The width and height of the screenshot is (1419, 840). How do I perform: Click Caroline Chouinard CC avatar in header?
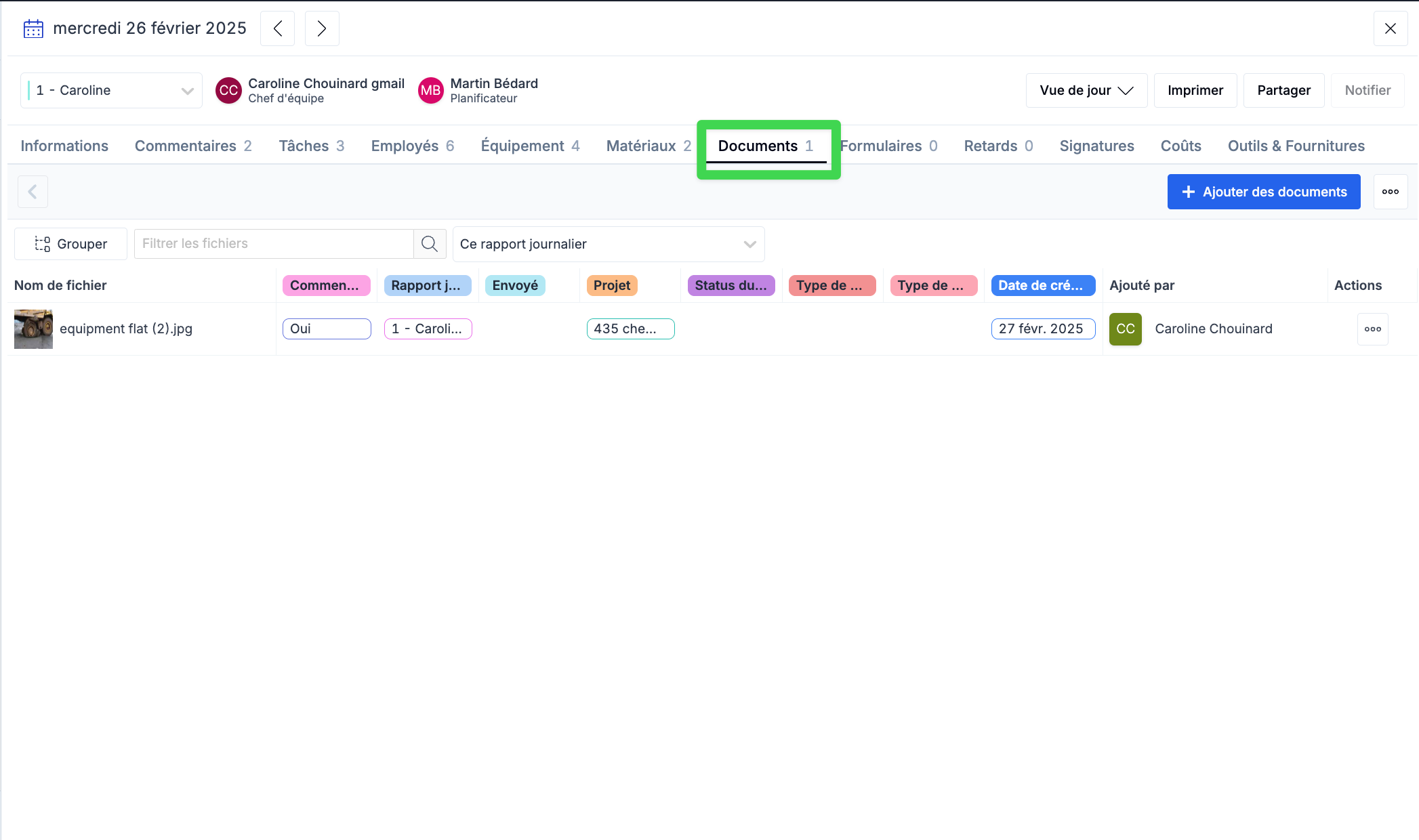click(x=228, y=90)
